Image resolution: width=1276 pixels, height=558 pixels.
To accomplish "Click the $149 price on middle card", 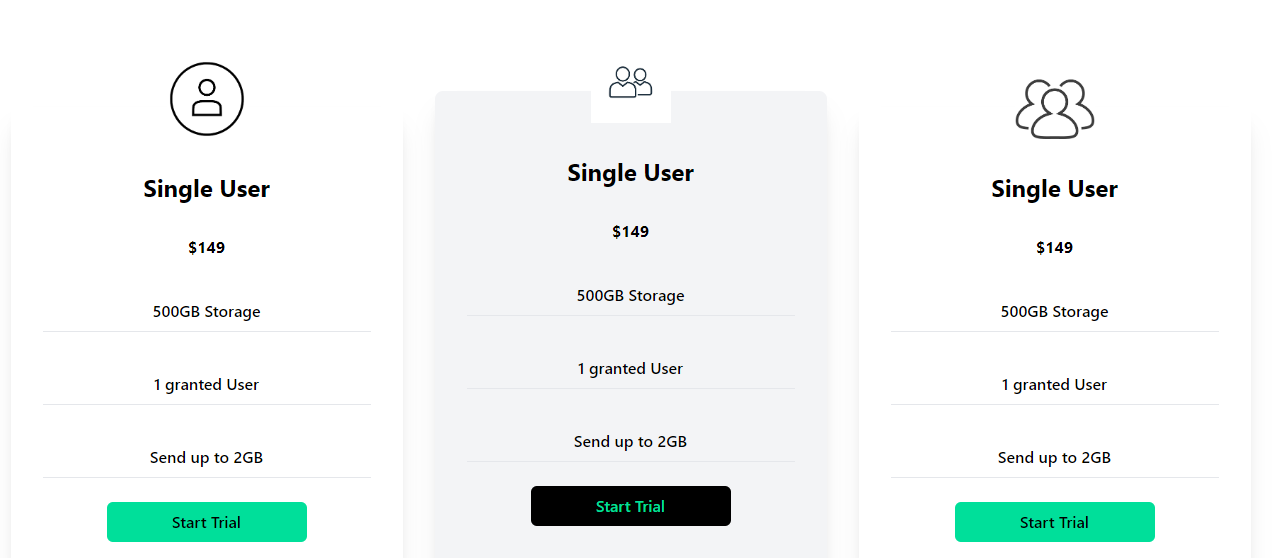I will click(x=630, y=232).
